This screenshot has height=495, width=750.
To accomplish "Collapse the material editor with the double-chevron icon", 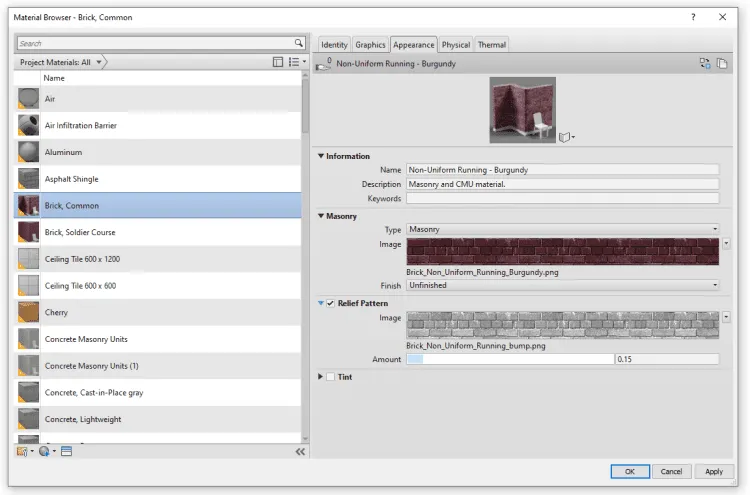I will pyautogui.click(x=300, y=452).
